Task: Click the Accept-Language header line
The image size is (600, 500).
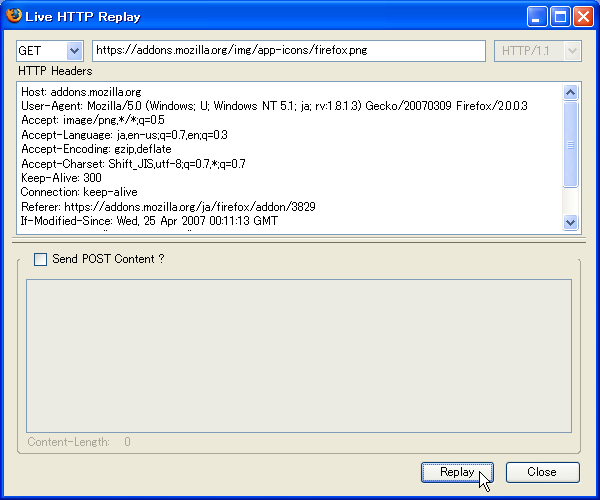Action: tap(124, 135)
